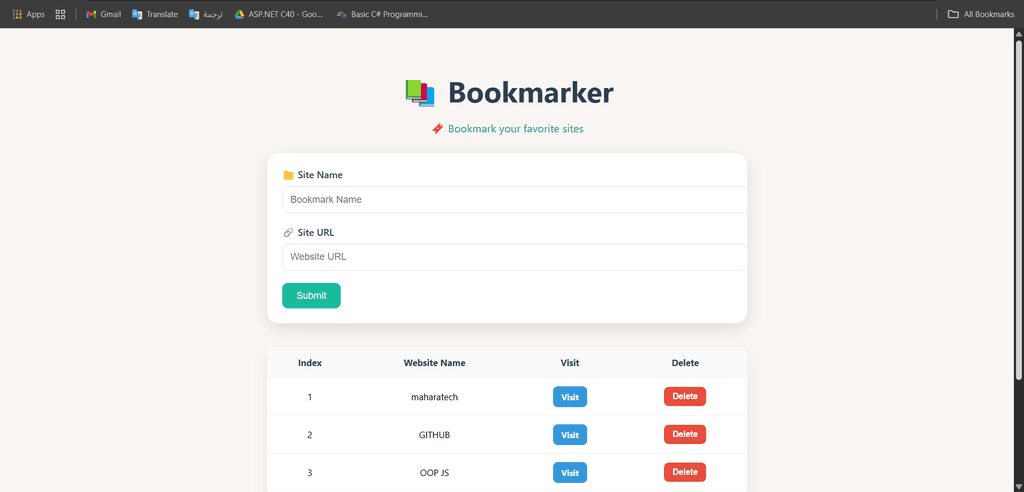Submit the bookmark form
Screen dimensions: 1024x492
coord(312,295)
